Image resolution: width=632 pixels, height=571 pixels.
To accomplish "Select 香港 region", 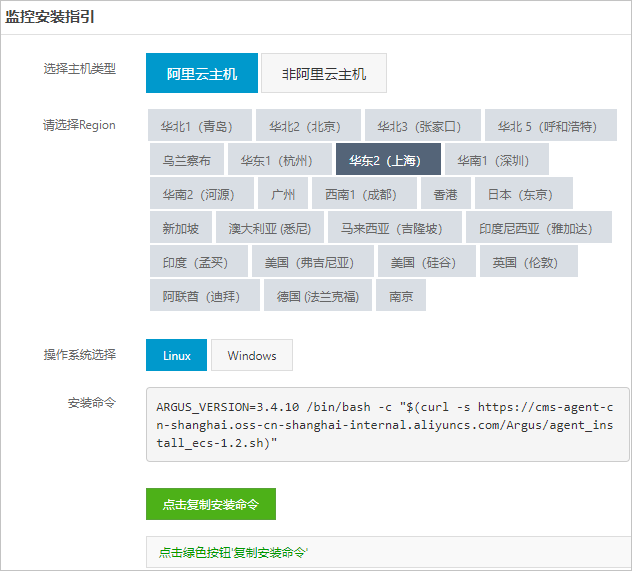I will 446,193.
